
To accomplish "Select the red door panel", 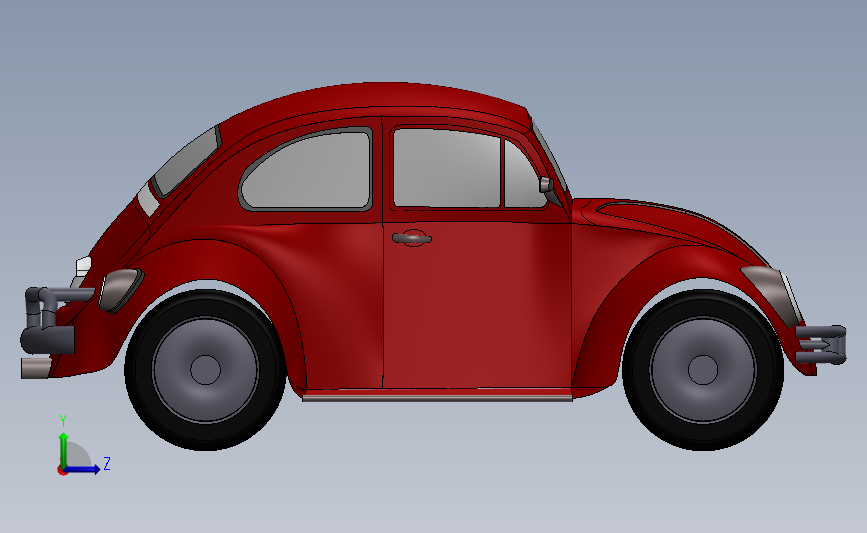I will 477,304.
